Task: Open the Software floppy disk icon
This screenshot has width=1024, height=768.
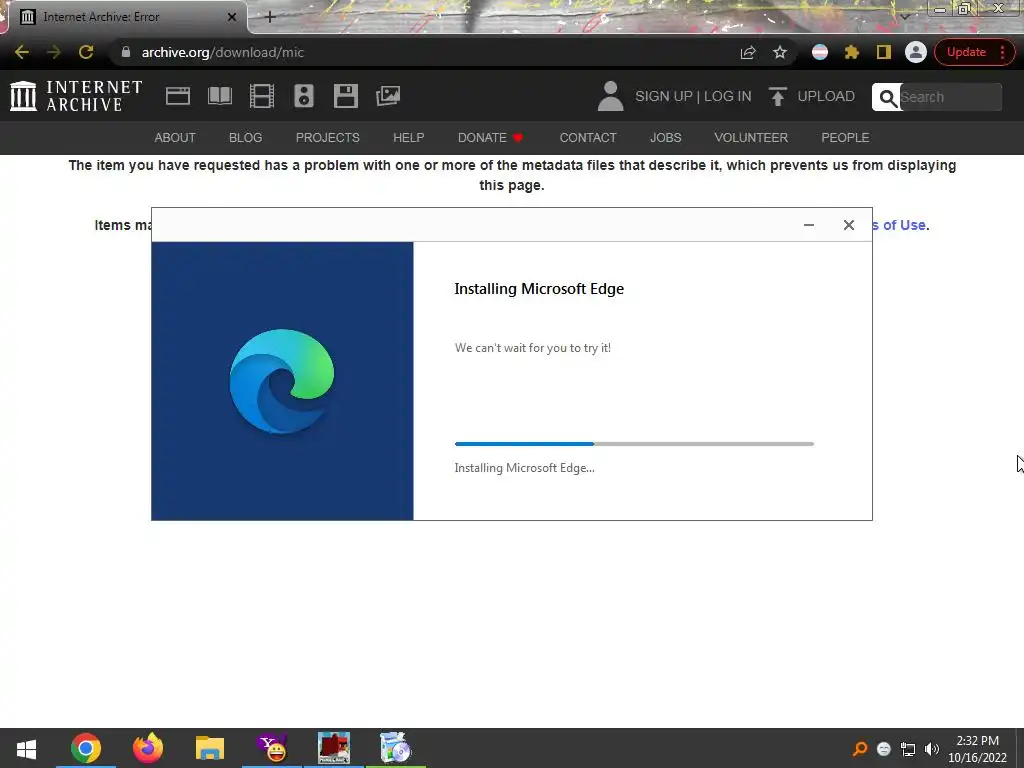Action: pos(345,96)
